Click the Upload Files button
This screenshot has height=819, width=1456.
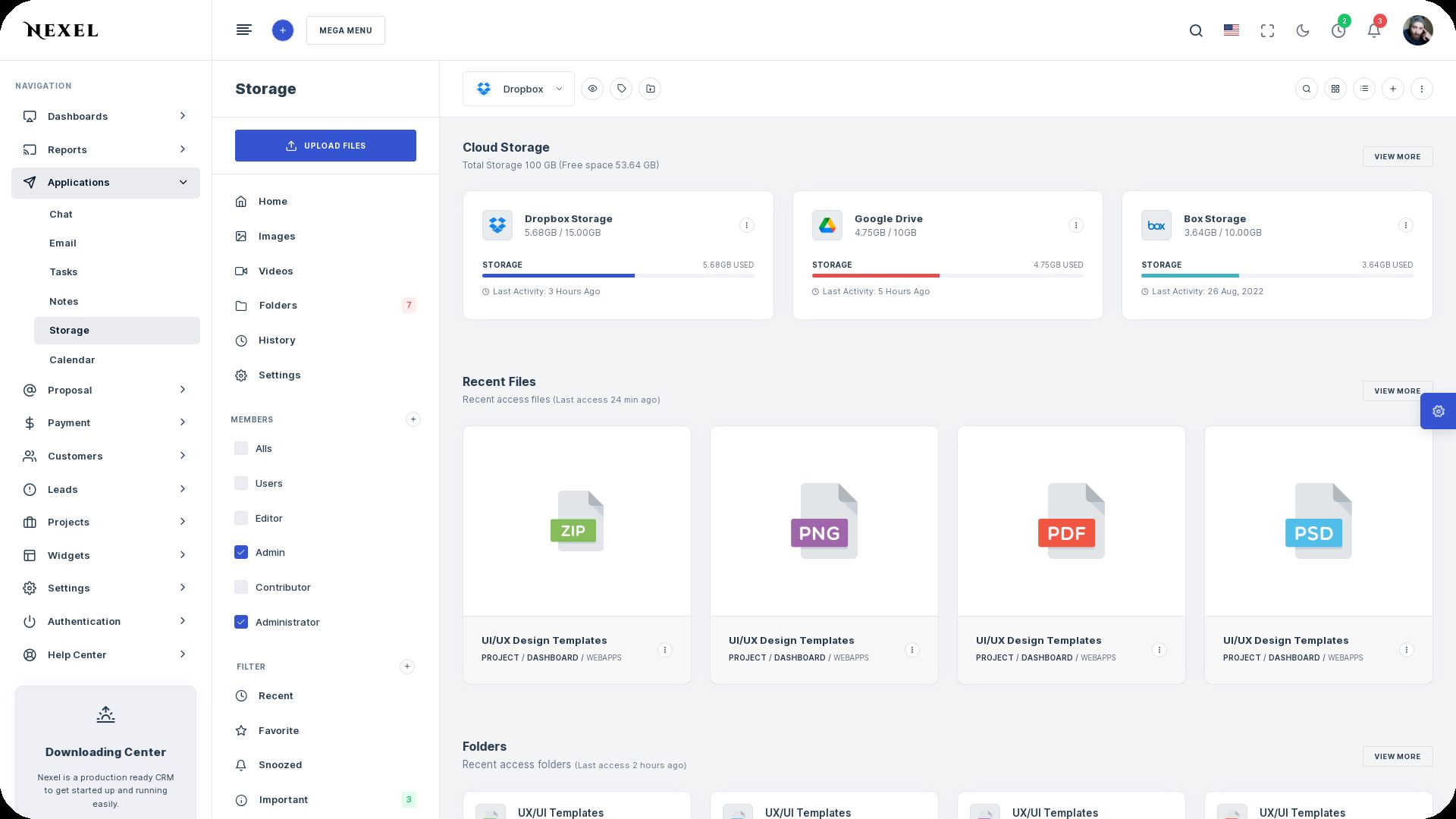coord(325,146)
